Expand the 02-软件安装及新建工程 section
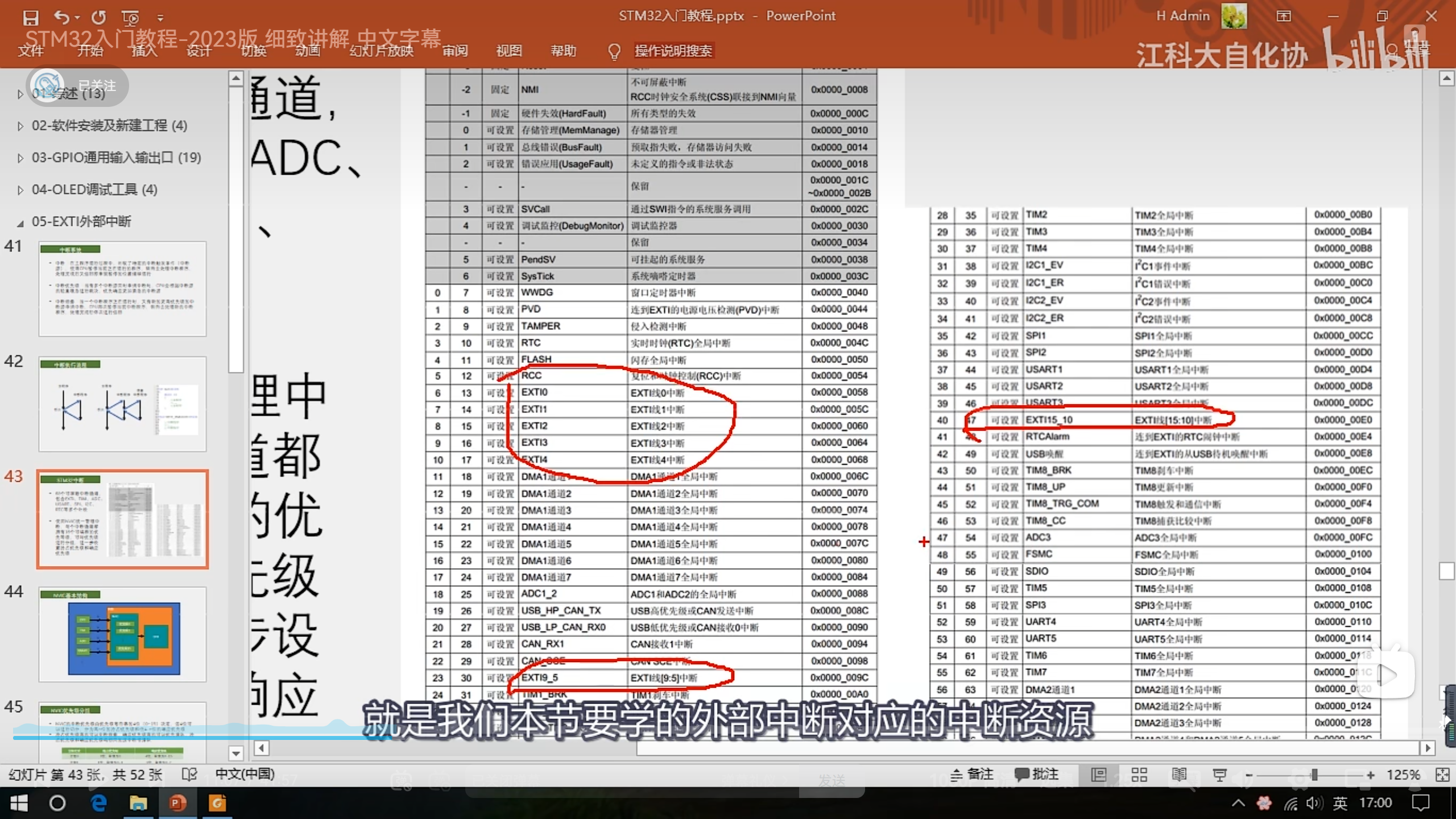The width and height of the screenshot is (1456, 819). 20,126
